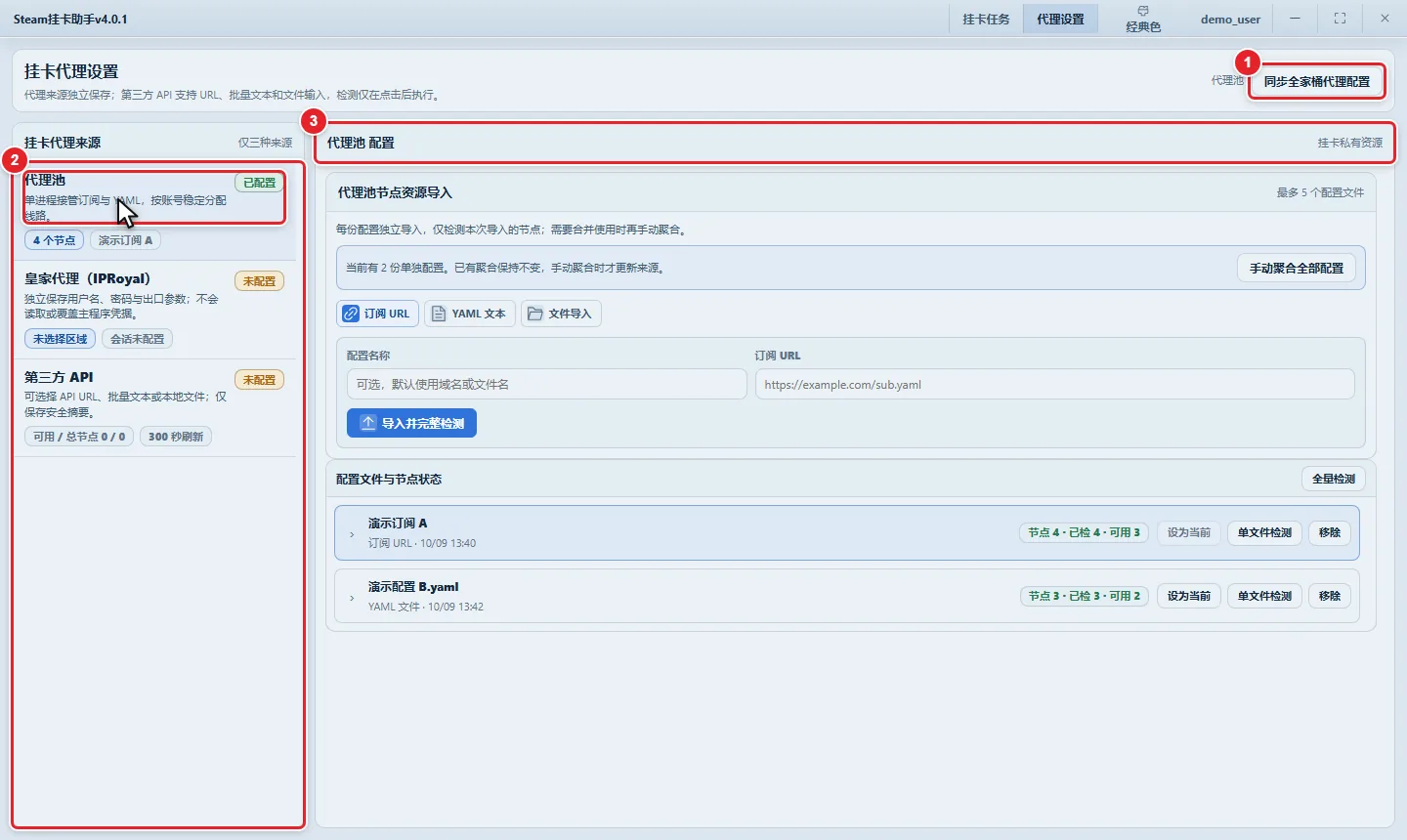Screen dimensions: 1407x840
Task: Click the '未配置' badge on the 皇家代理 card
Action: point(259,281)
